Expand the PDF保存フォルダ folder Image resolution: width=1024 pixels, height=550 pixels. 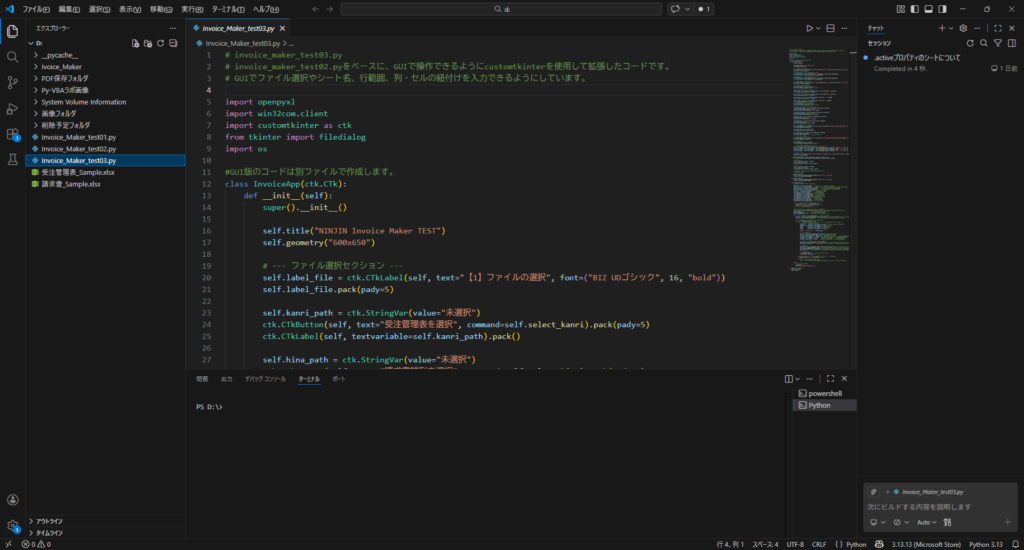pyautogui.click(x=64, y=78)
